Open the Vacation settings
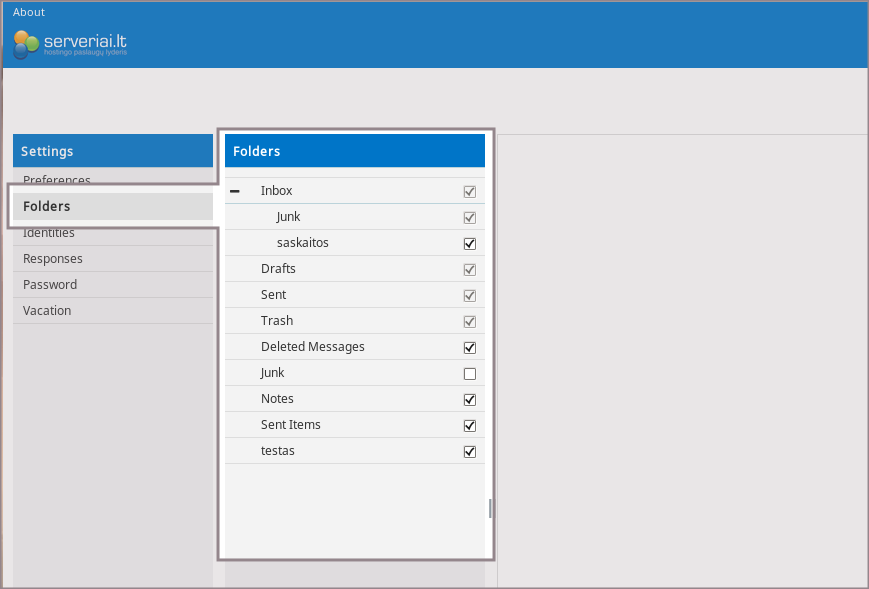 [x=47, y=311]
